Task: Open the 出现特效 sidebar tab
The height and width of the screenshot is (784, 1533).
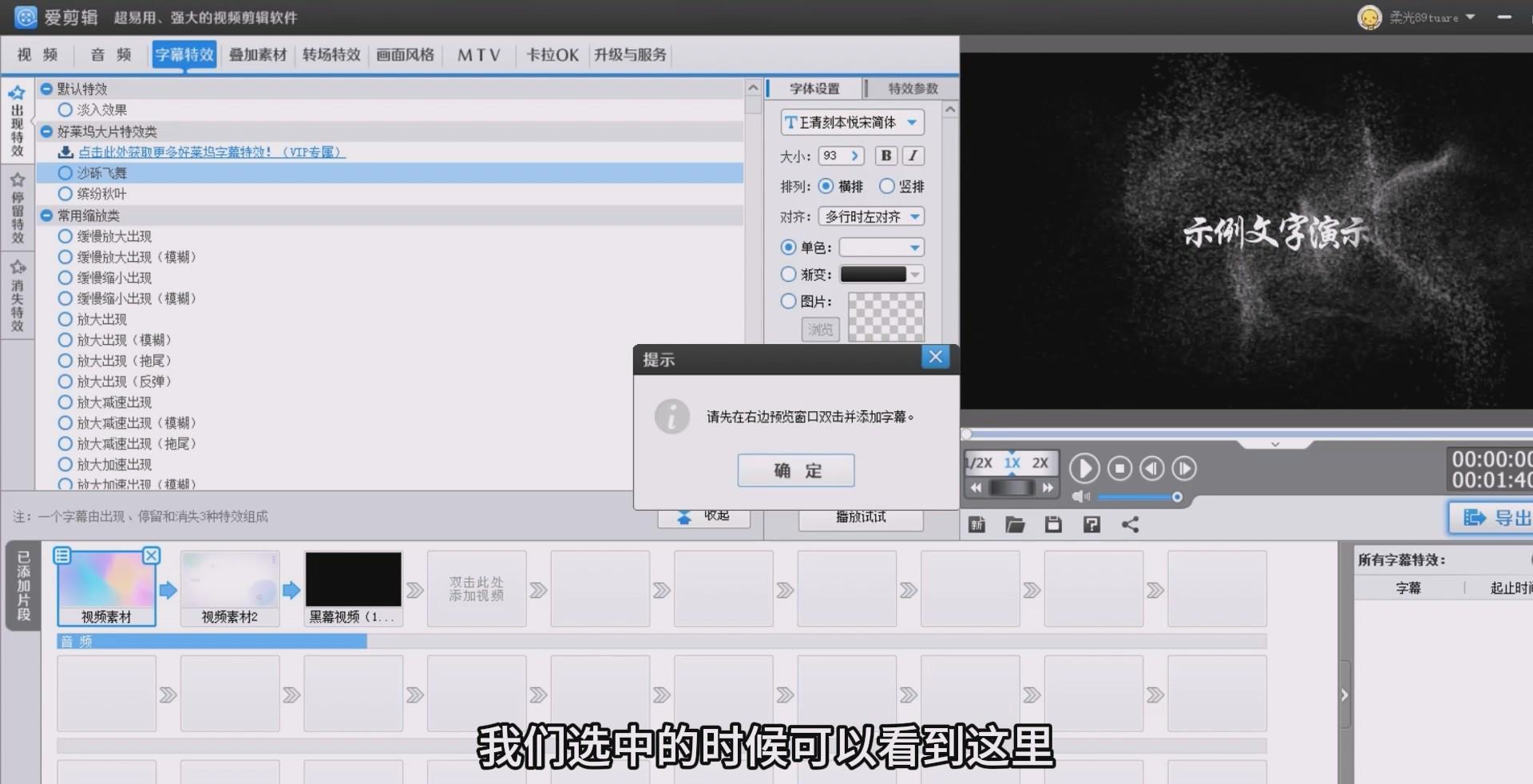Action: click(x=18, y=121)
